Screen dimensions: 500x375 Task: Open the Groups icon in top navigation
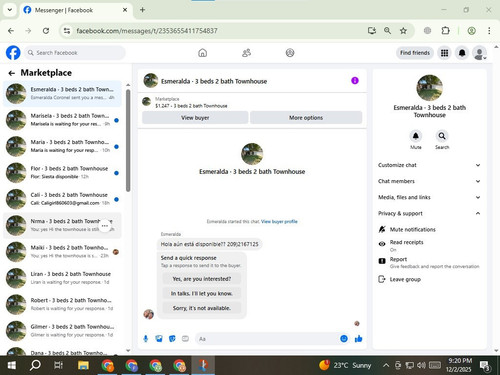click(290, 53)
